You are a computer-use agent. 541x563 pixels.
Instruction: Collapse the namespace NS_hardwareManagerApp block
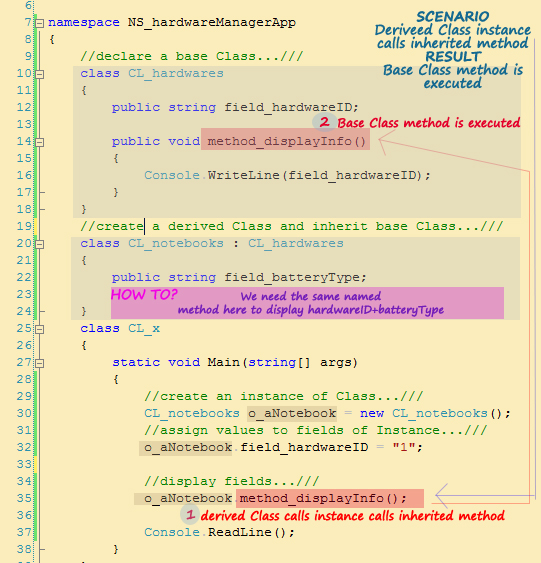(x=39, y=23)
